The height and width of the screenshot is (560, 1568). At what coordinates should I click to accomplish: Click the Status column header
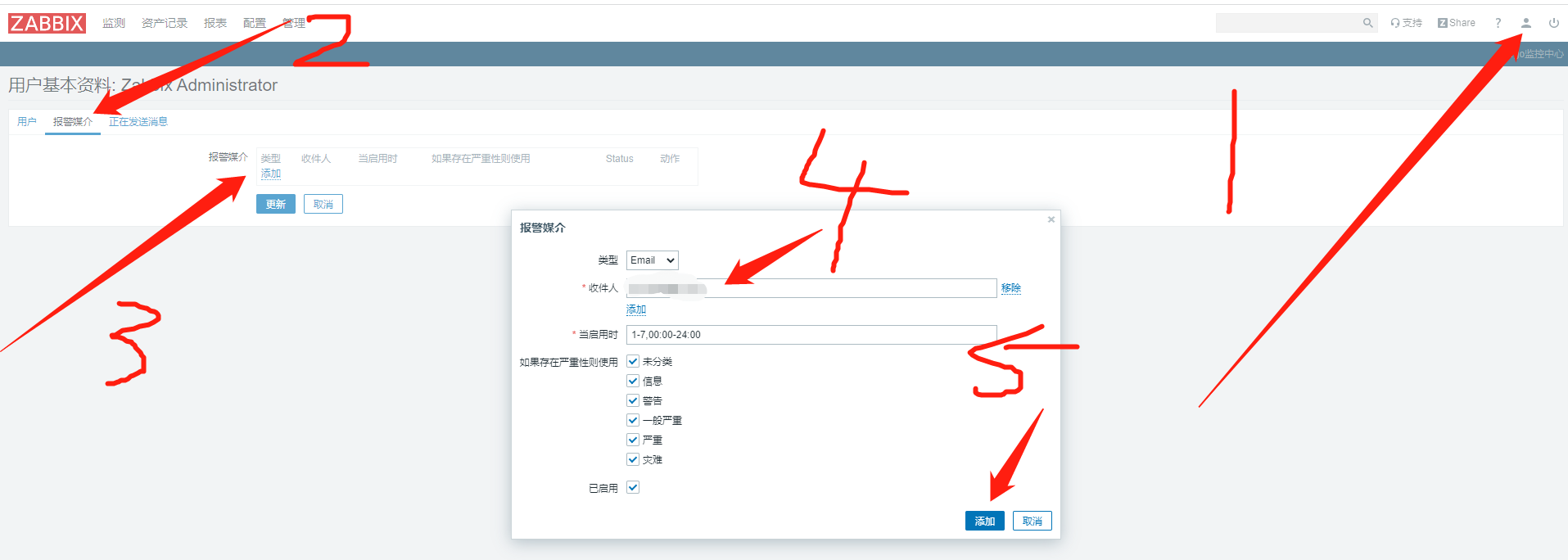click(x=620, y=159)
